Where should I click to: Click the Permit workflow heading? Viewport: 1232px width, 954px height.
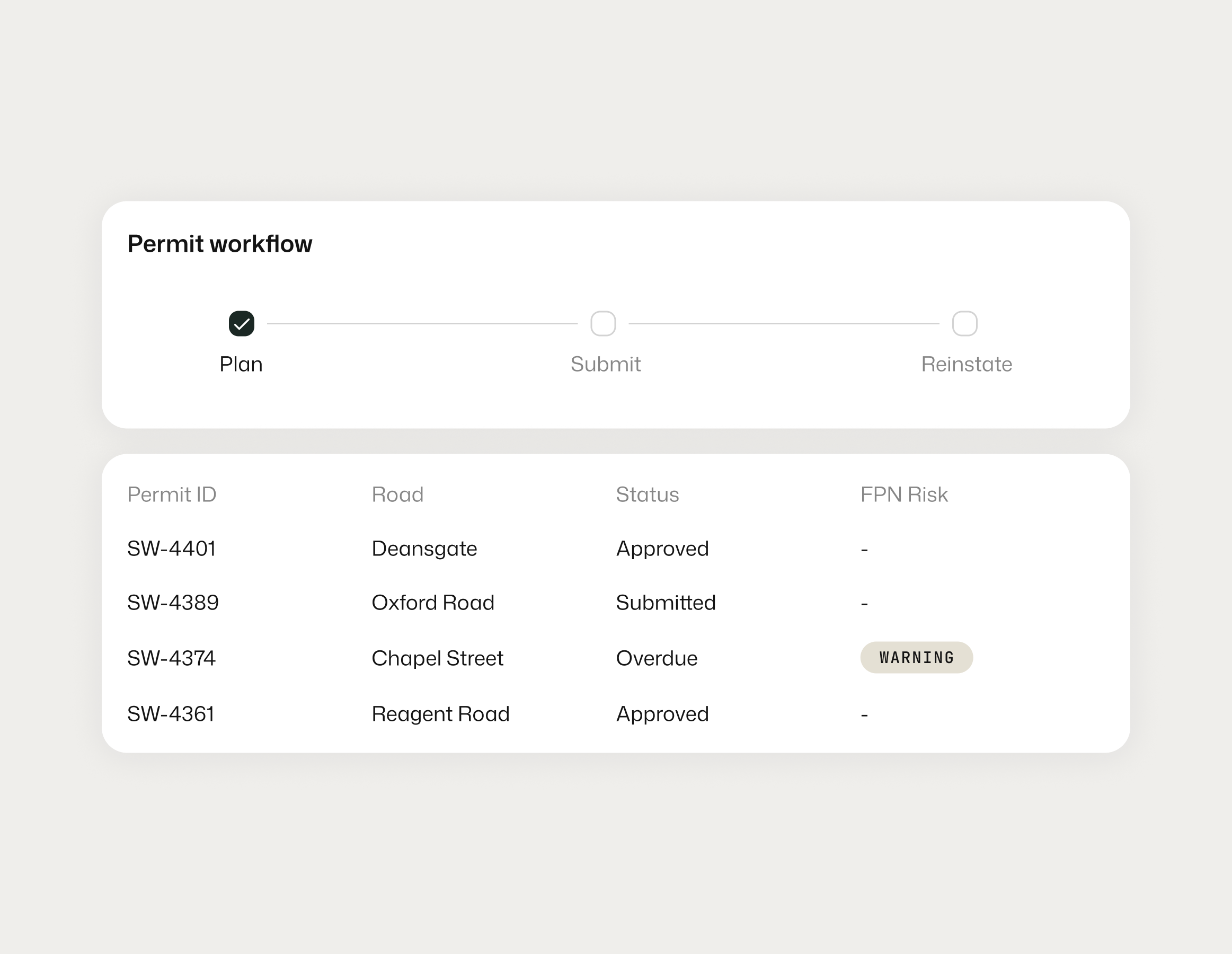point(219,244)
